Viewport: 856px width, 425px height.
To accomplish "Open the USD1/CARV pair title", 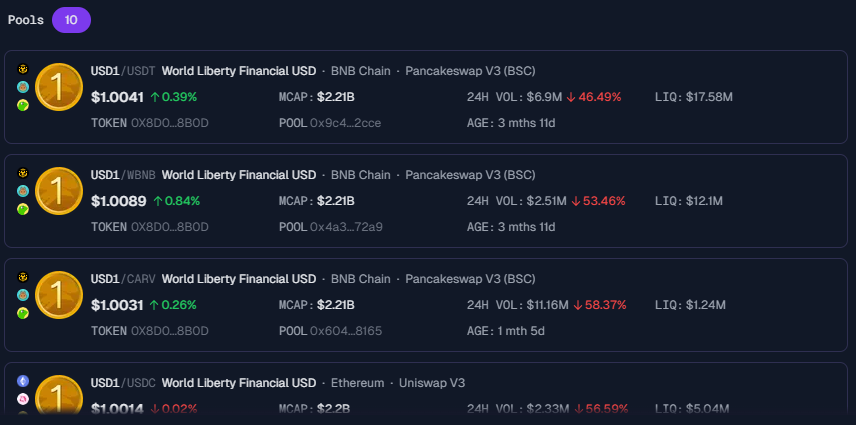I will [x=123, y=279].
